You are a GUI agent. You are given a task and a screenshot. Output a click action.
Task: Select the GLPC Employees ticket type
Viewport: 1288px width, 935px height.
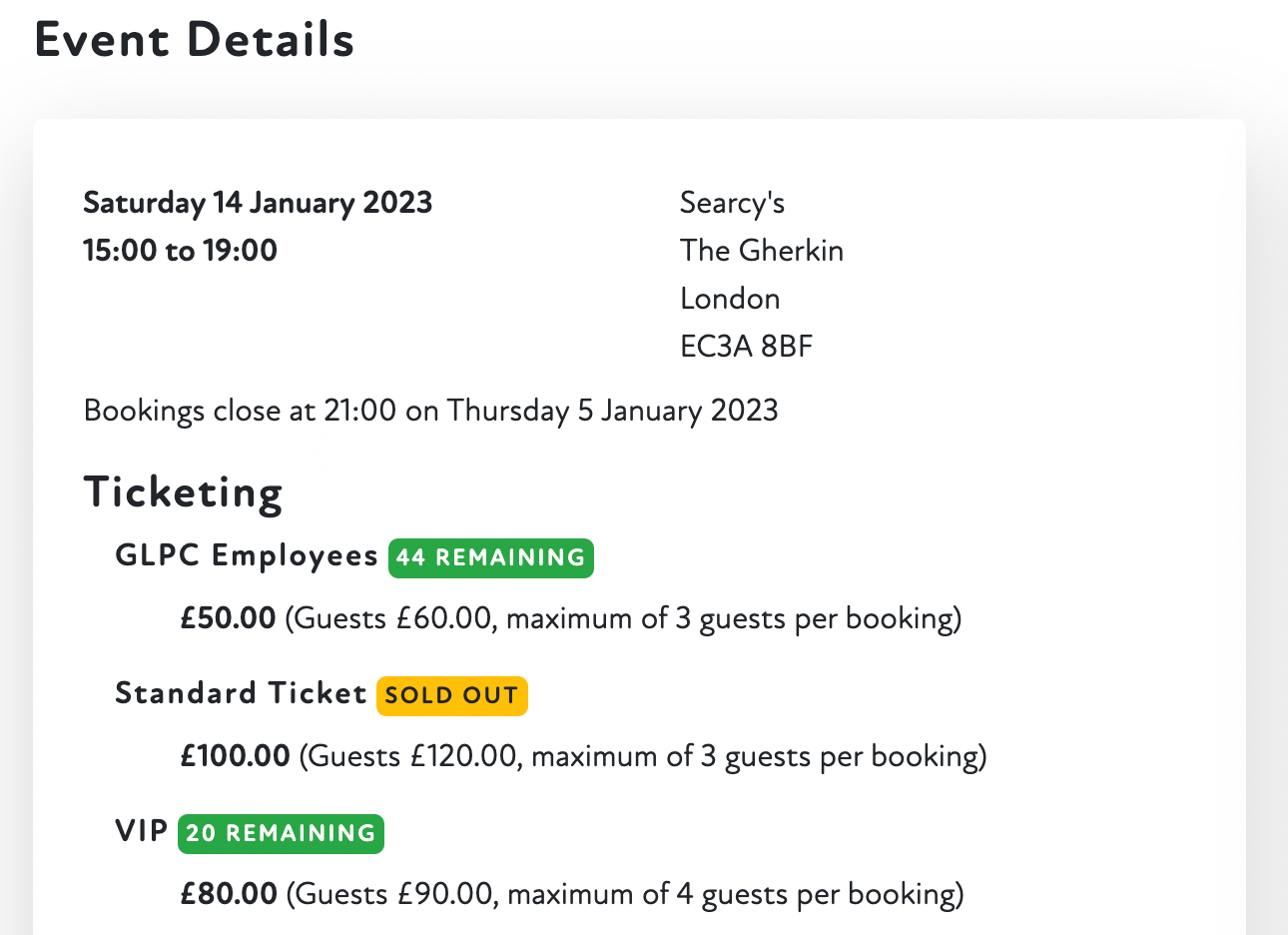tap(247, 555)
